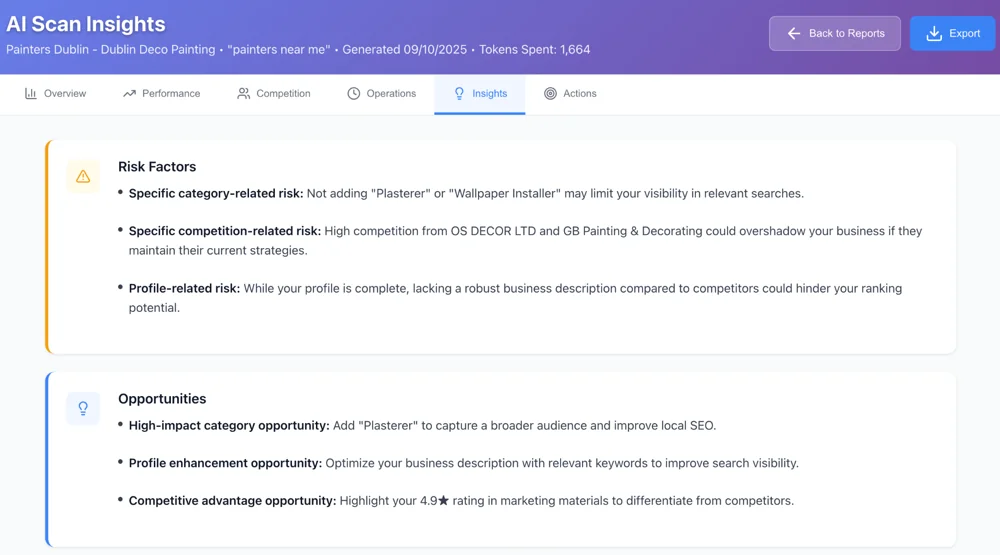Image resolution: width=1000 pixels, height=555 pixels.
Task: Click the trend arrow icon beside Performance
Action: coord(129,94)
